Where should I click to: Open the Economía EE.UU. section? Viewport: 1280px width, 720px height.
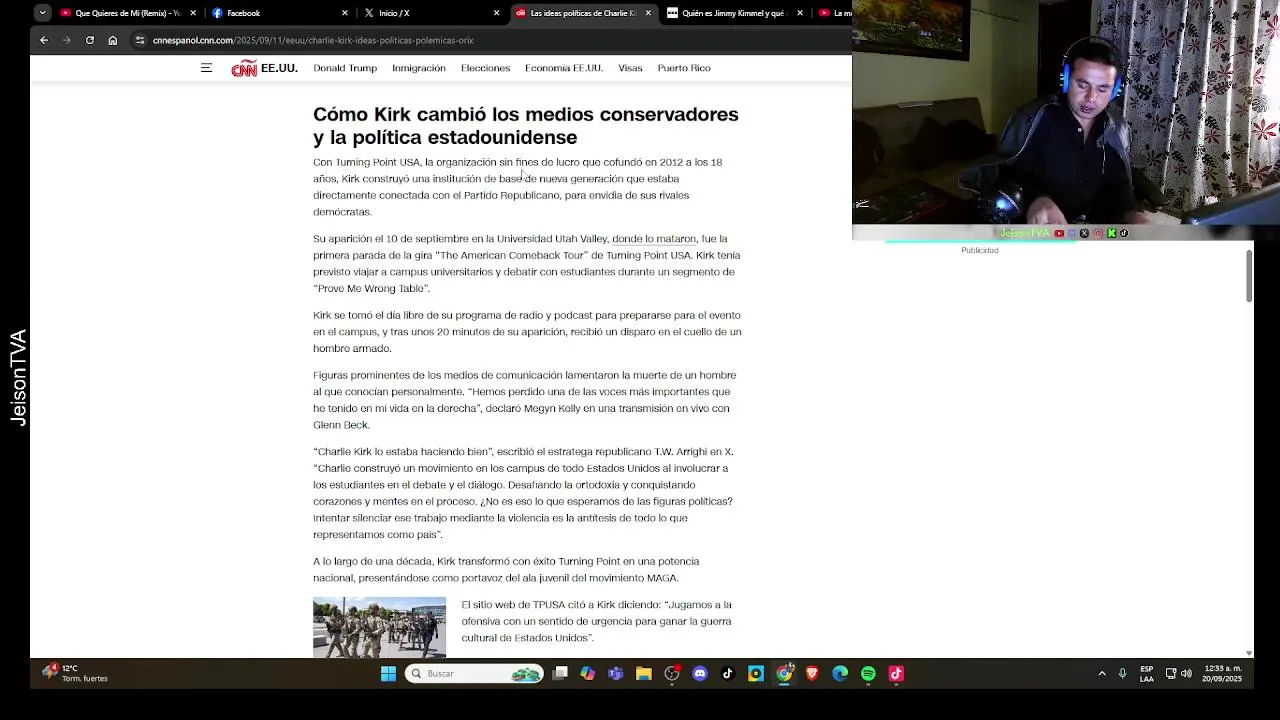[x=564, y=68]
